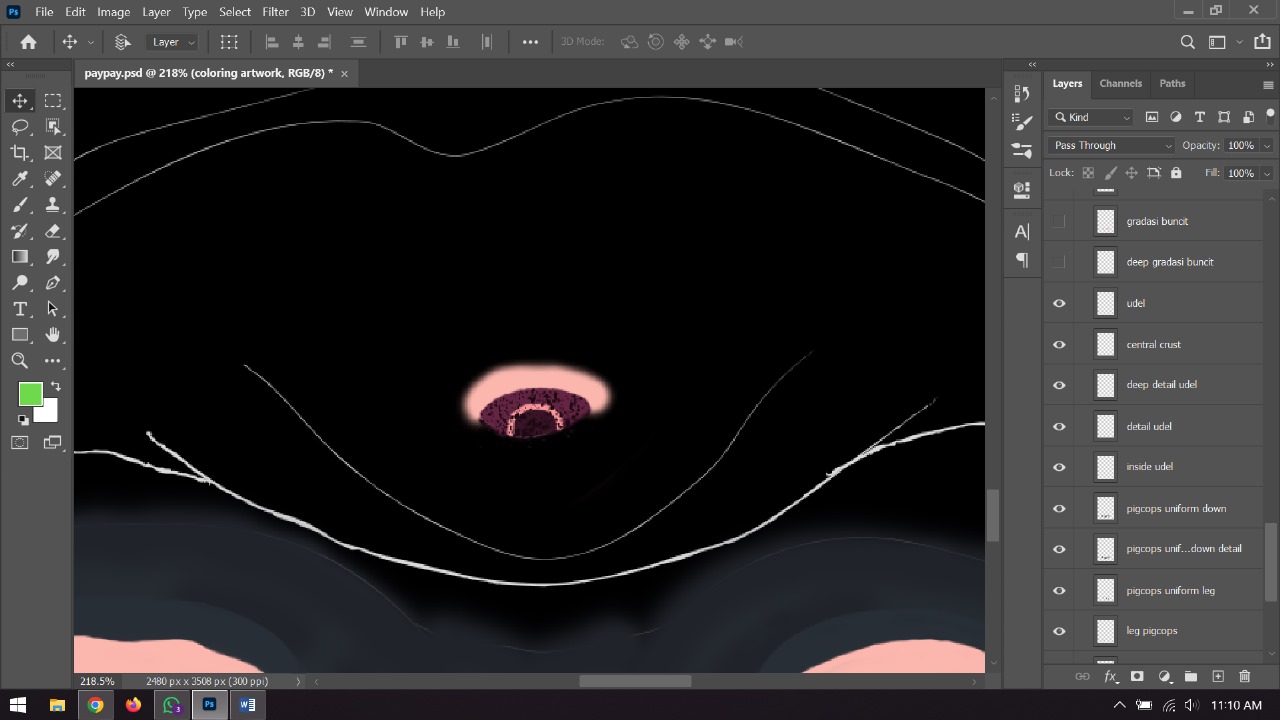Select the Object Selection tool
This screenshot has height=720, width=1280.
(53, 127)
